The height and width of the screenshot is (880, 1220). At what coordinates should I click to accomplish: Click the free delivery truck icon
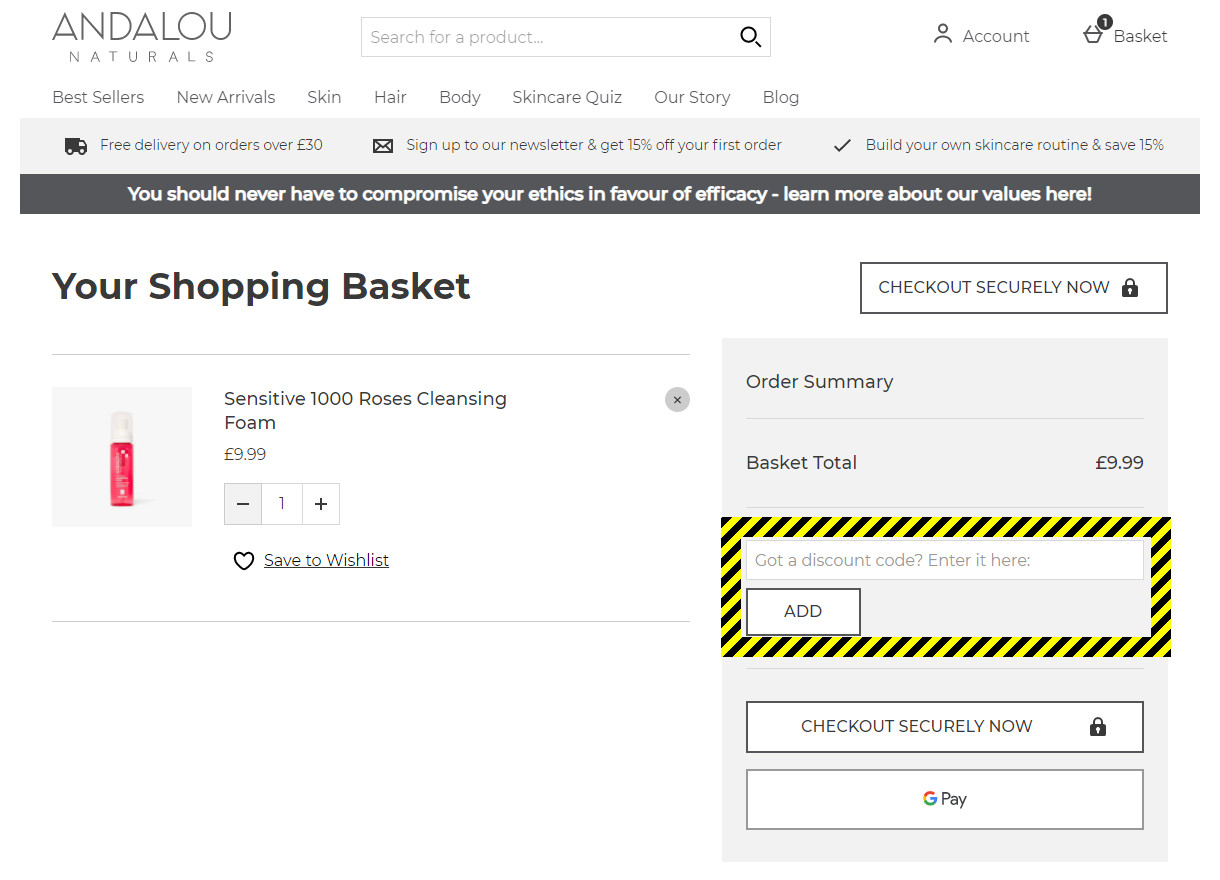76,146
